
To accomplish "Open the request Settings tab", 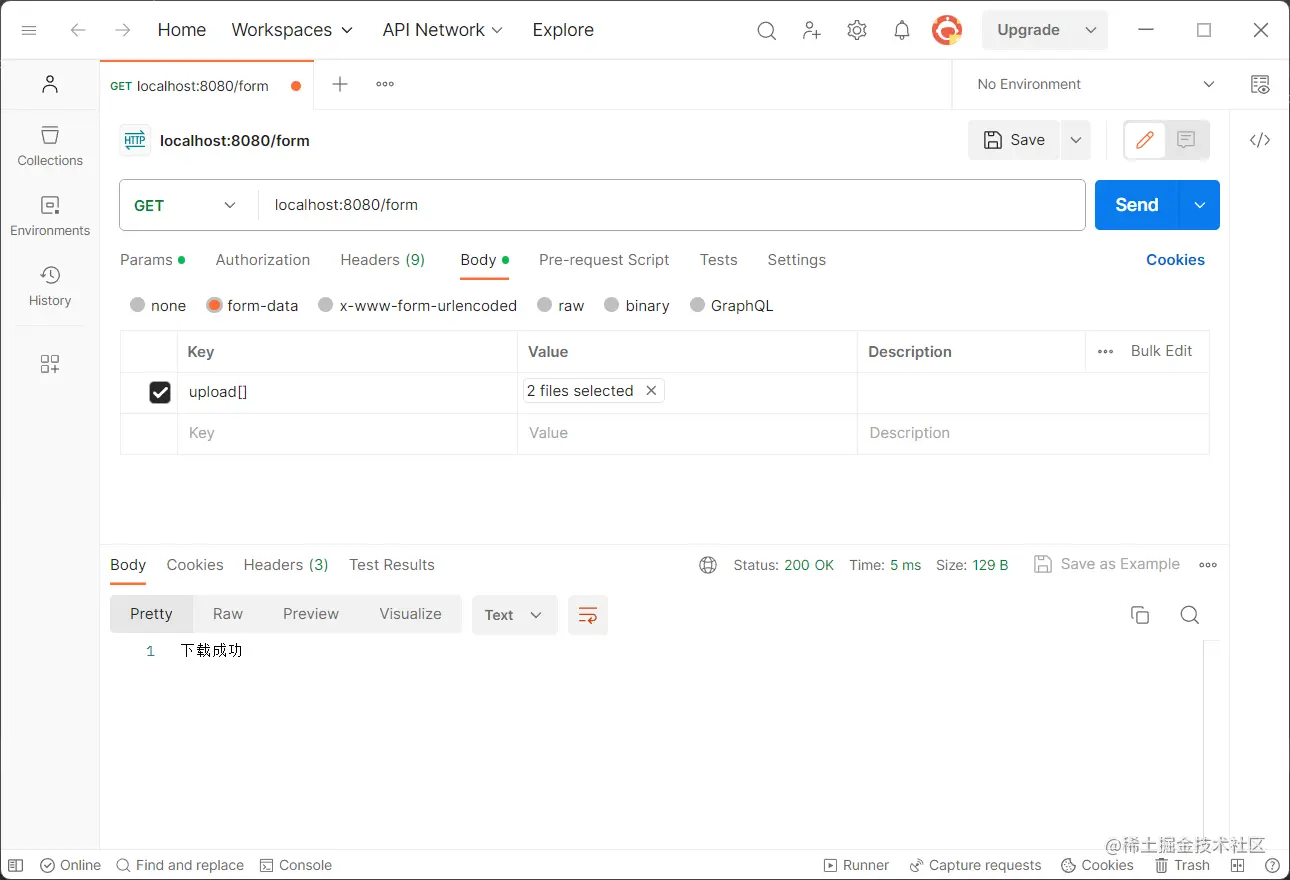I will click(x=797, y=260).
